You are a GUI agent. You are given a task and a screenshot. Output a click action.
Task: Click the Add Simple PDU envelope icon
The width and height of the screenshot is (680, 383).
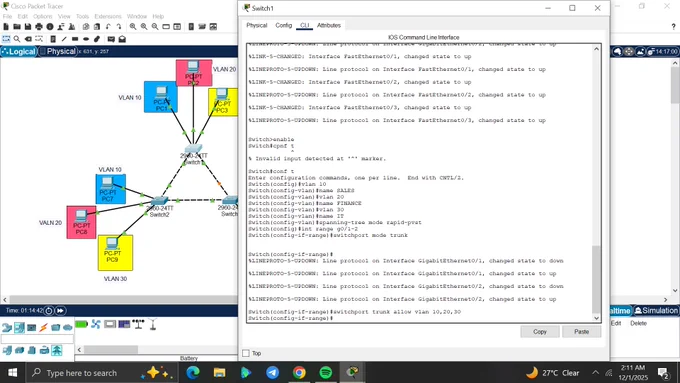coord(111,39)
